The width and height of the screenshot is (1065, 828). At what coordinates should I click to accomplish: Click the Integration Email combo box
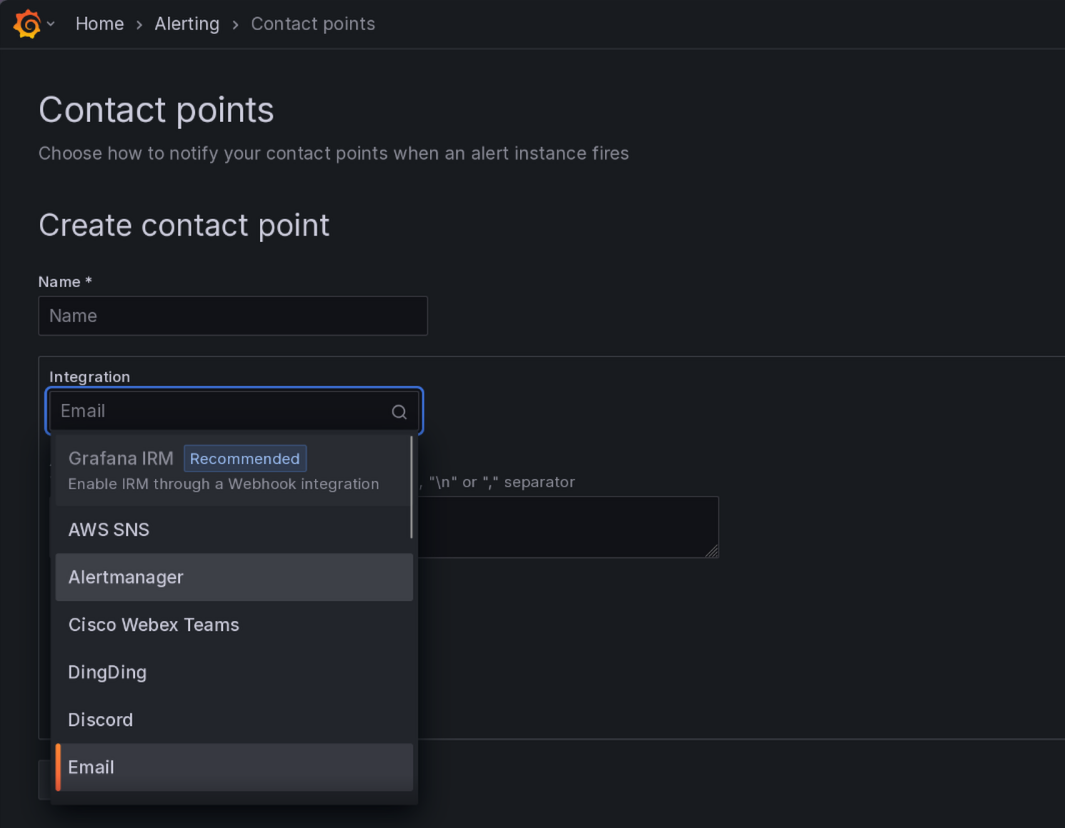[x=234, y=411]
